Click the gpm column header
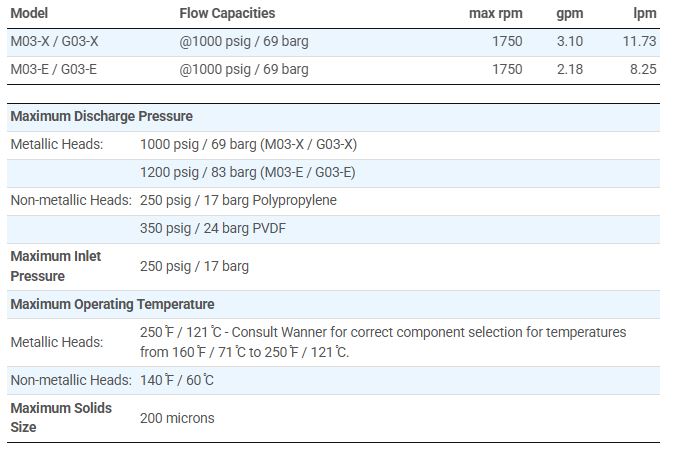674x457 pixels. tap(570, 13)
